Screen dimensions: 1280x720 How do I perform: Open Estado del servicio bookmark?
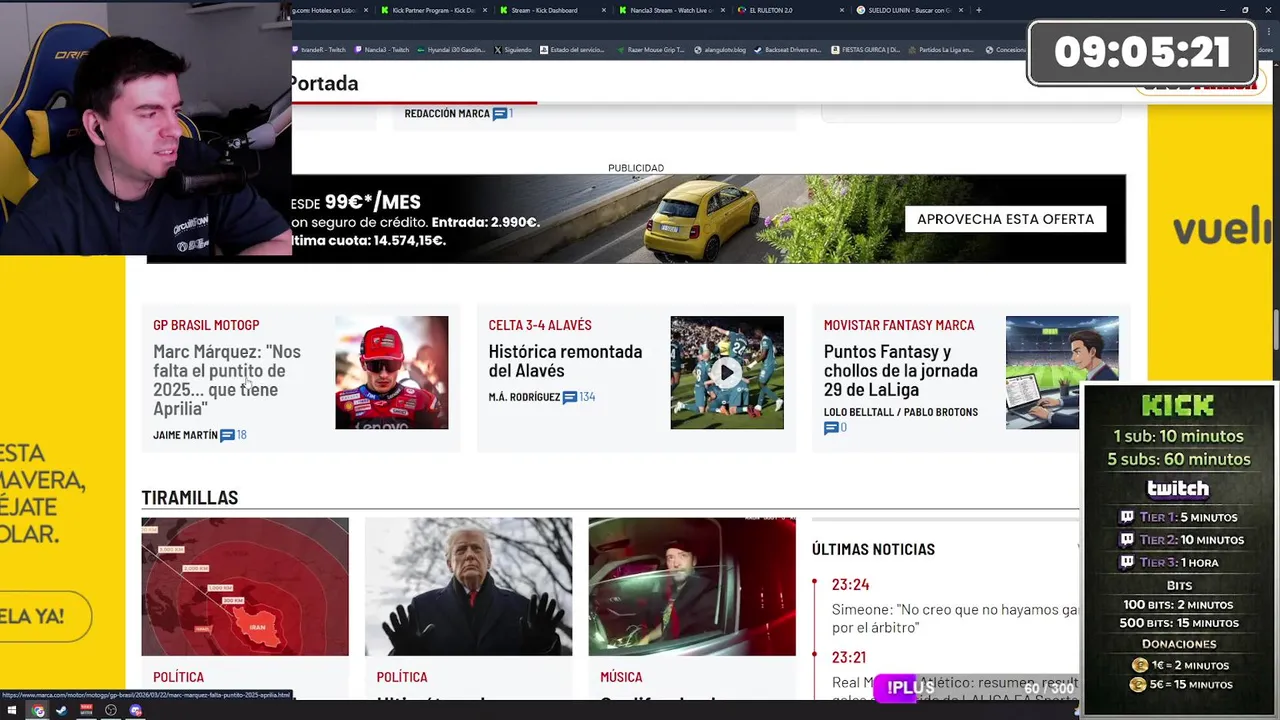(x=572, y=49)
